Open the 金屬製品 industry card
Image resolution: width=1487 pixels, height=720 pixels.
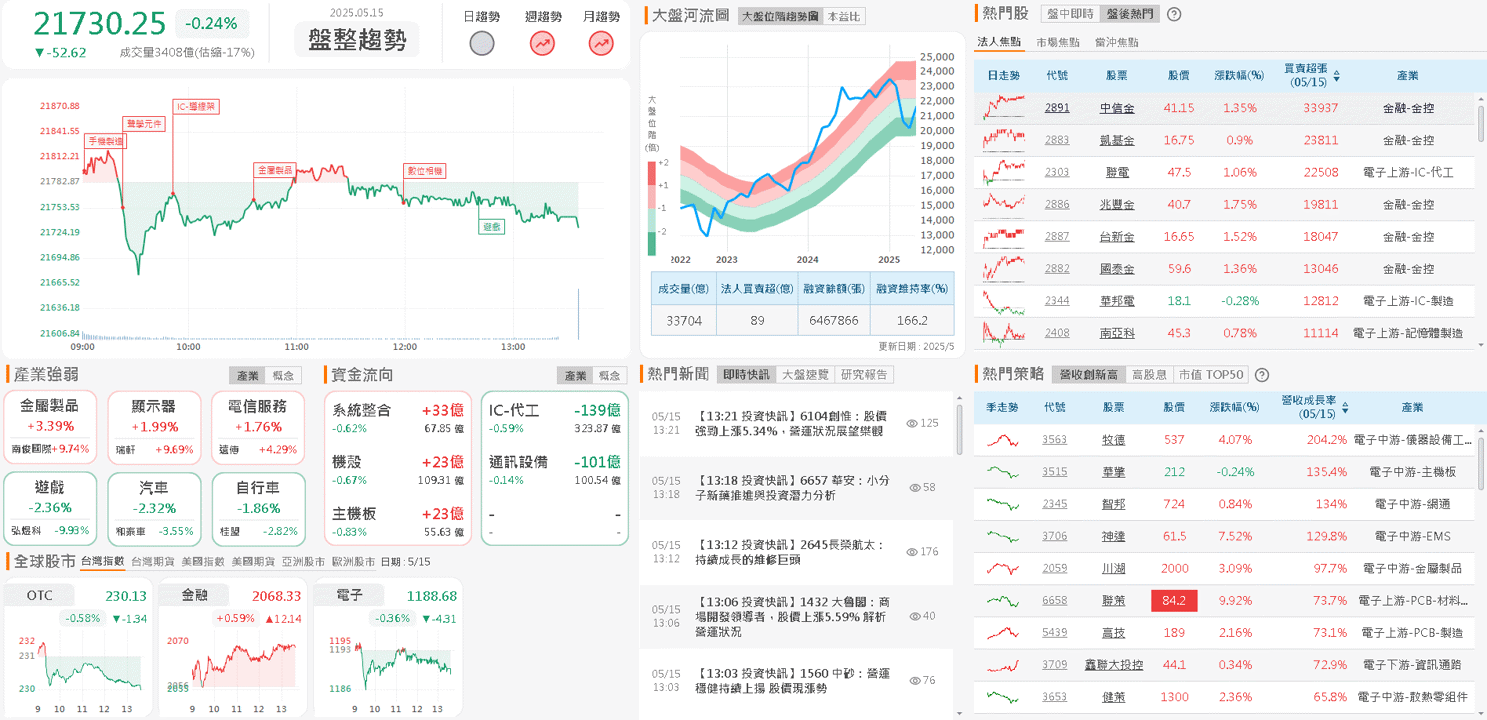[49, 427]
